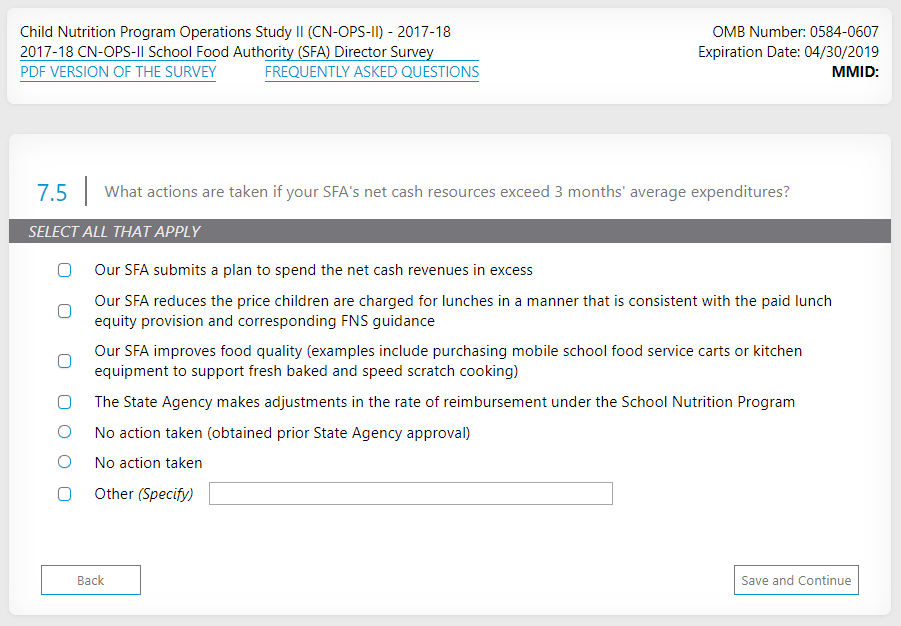Check 'Our SFA submits a plan' checkbox

(65, 270)
